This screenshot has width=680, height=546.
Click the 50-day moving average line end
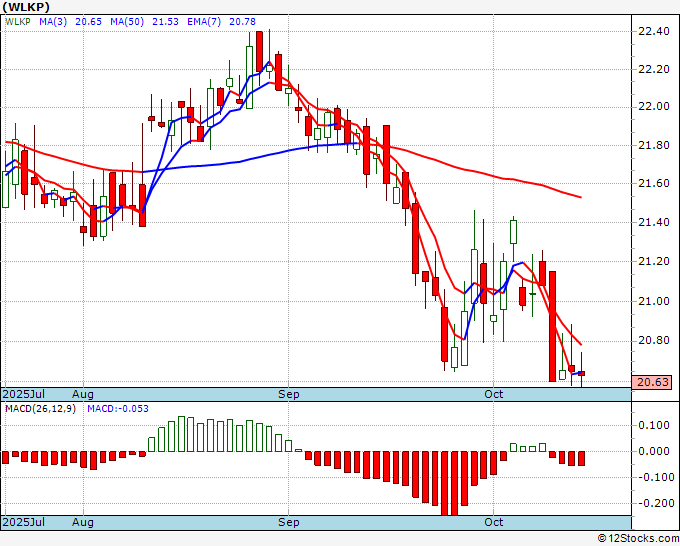580,197
